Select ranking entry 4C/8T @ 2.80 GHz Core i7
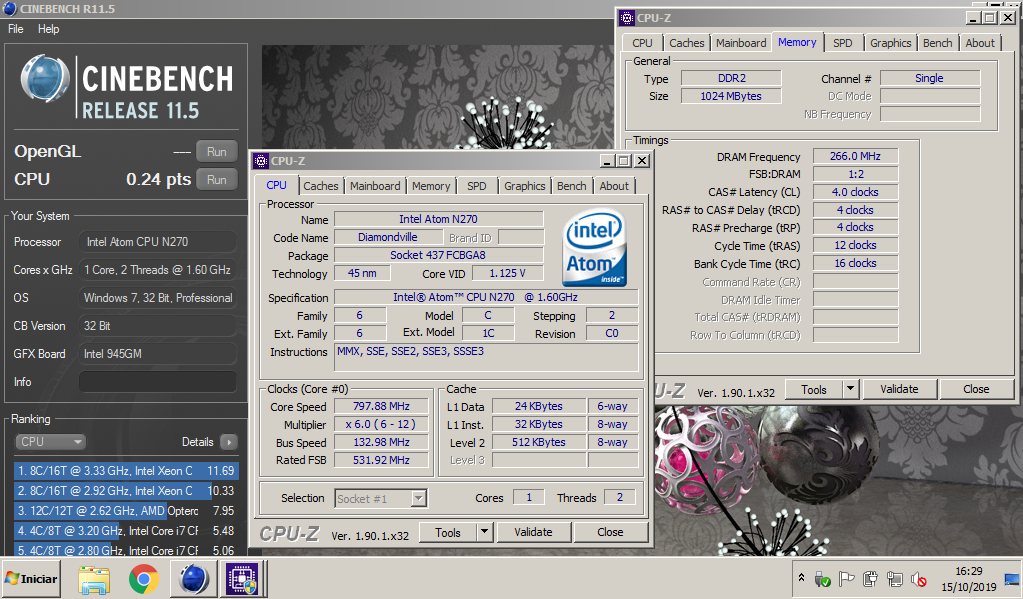Screen dimensions: 1023x599 (x=126, y=550)
